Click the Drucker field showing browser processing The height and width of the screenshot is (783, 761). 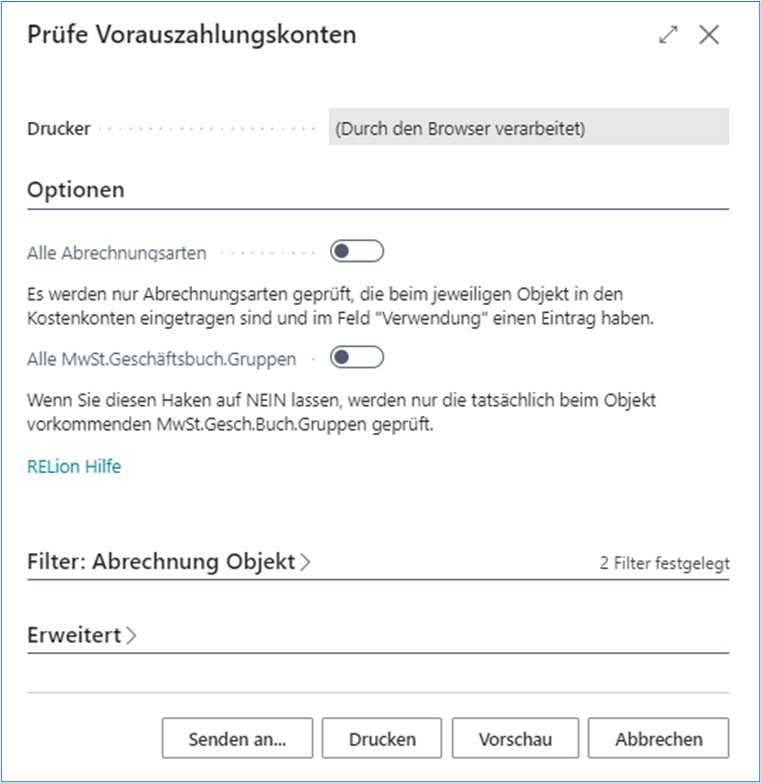pyautogui.click(x=528, y=129)
